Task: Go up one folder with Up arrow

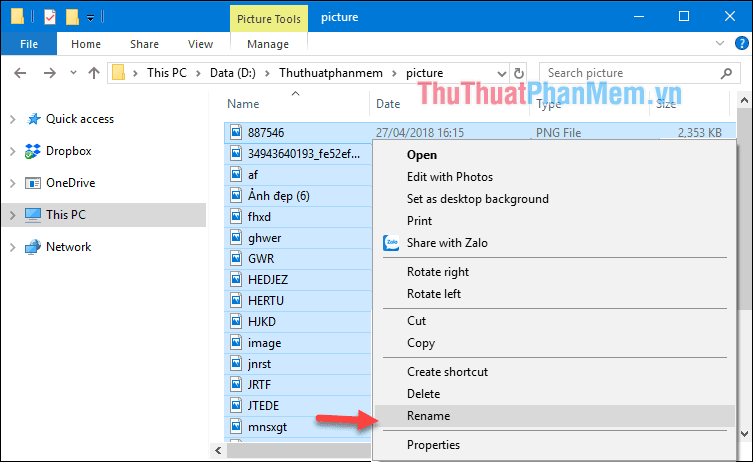Action: tap(93, 73)
